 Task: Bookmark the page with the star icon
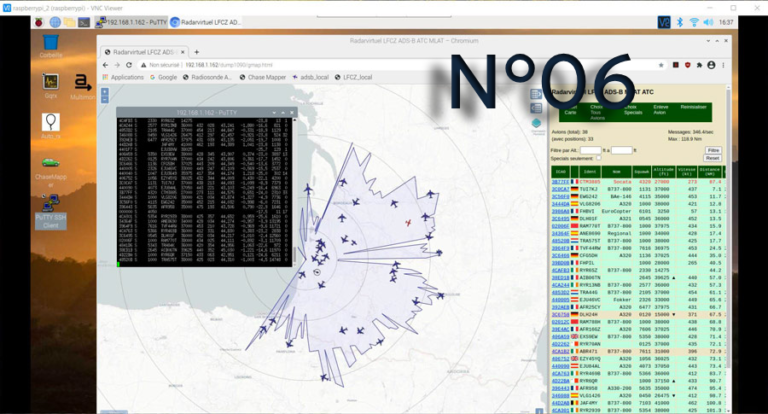click(661, 65)
